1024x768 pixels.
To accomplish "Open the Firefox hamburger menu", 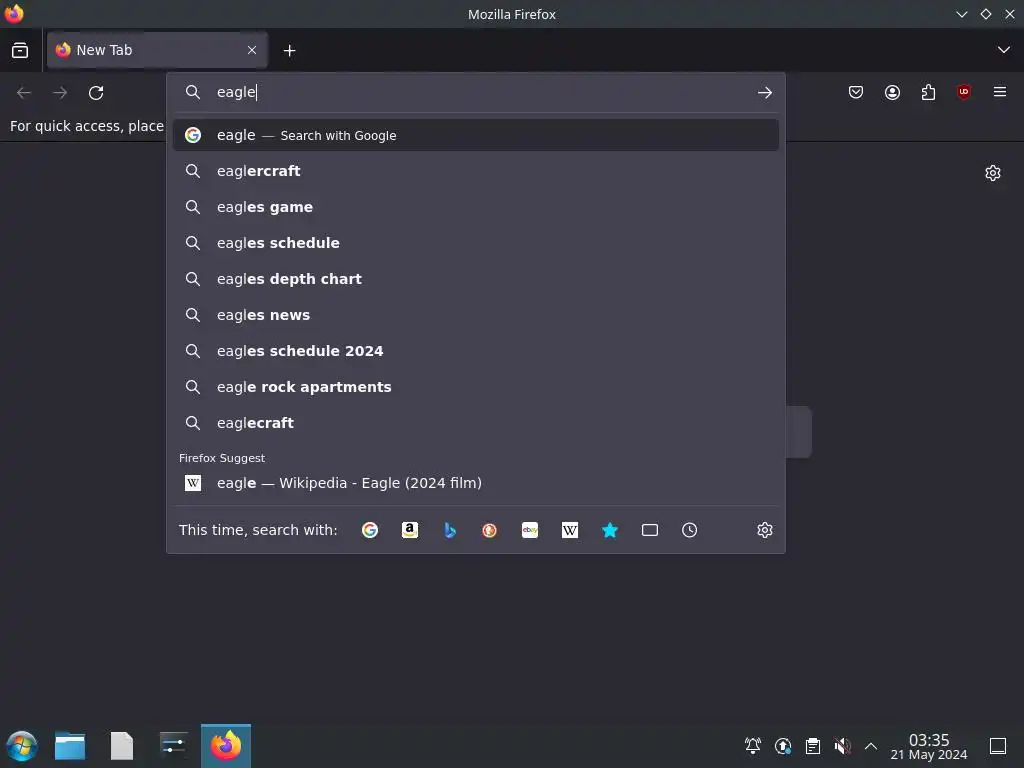I will point(1000,93).
